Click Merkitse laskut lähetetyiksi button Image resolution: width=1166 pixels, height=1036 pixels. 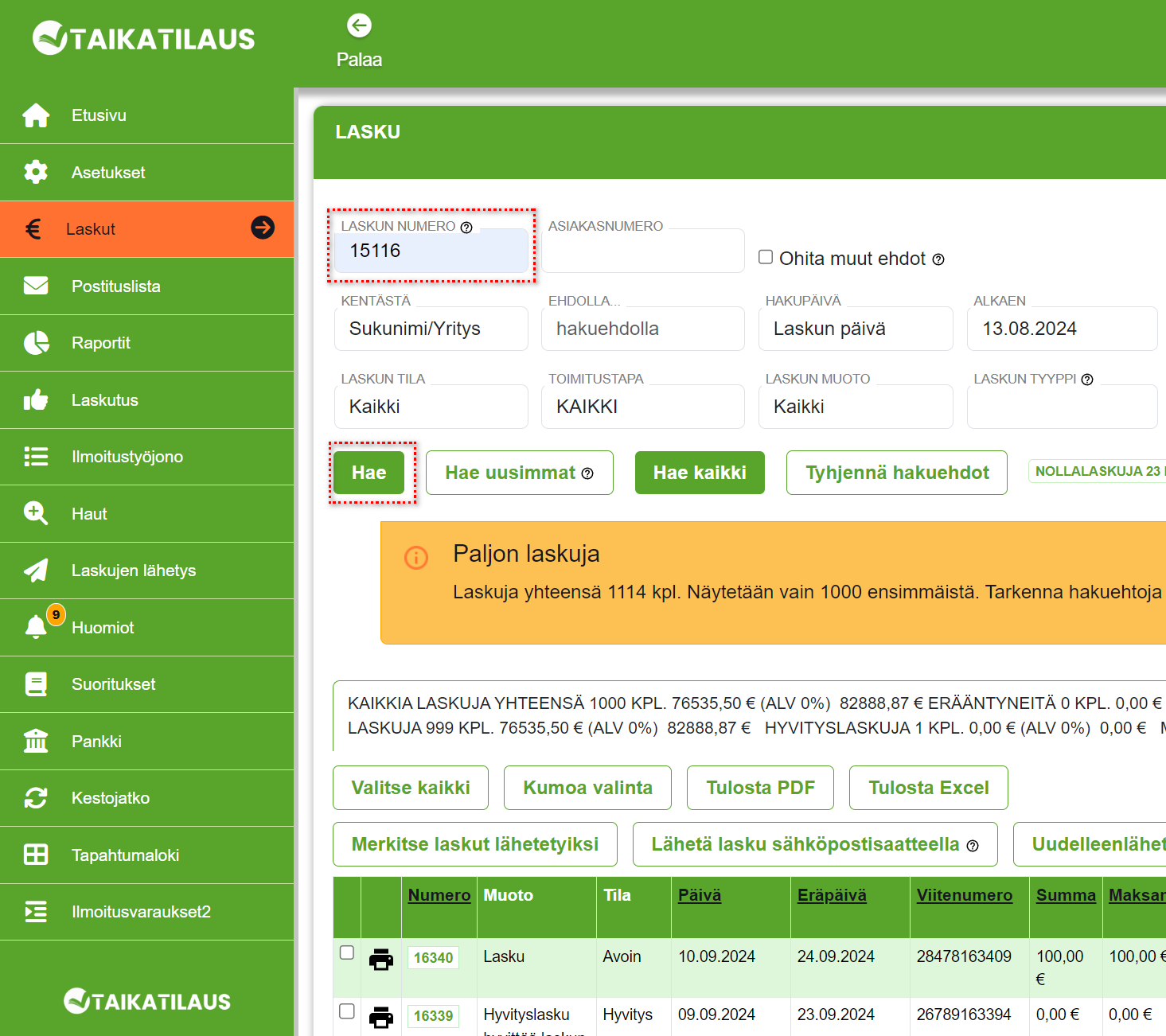(475, 844)
